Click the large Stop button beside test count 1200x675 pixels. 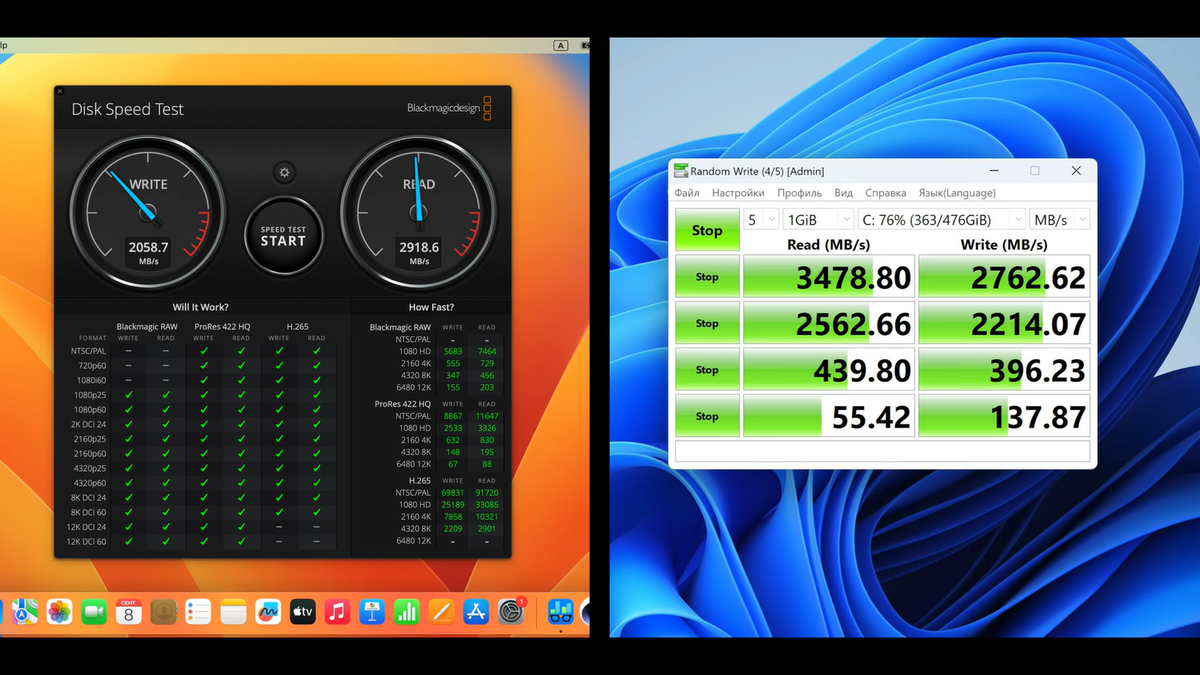pos(707,230)
